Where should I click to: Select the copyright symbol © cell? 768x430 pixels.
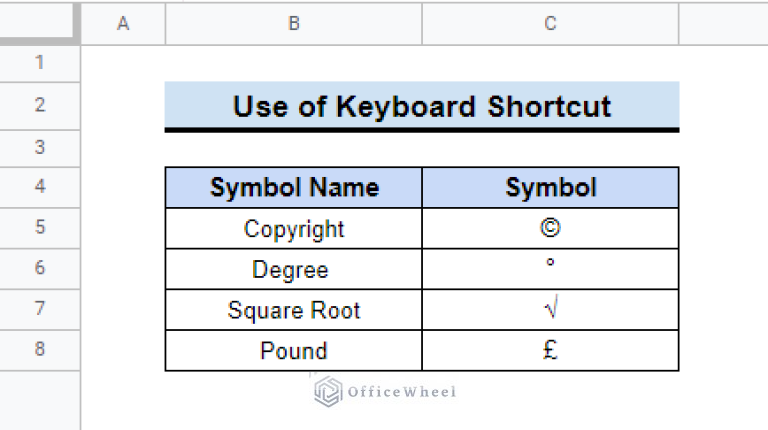tap(550, 228)
